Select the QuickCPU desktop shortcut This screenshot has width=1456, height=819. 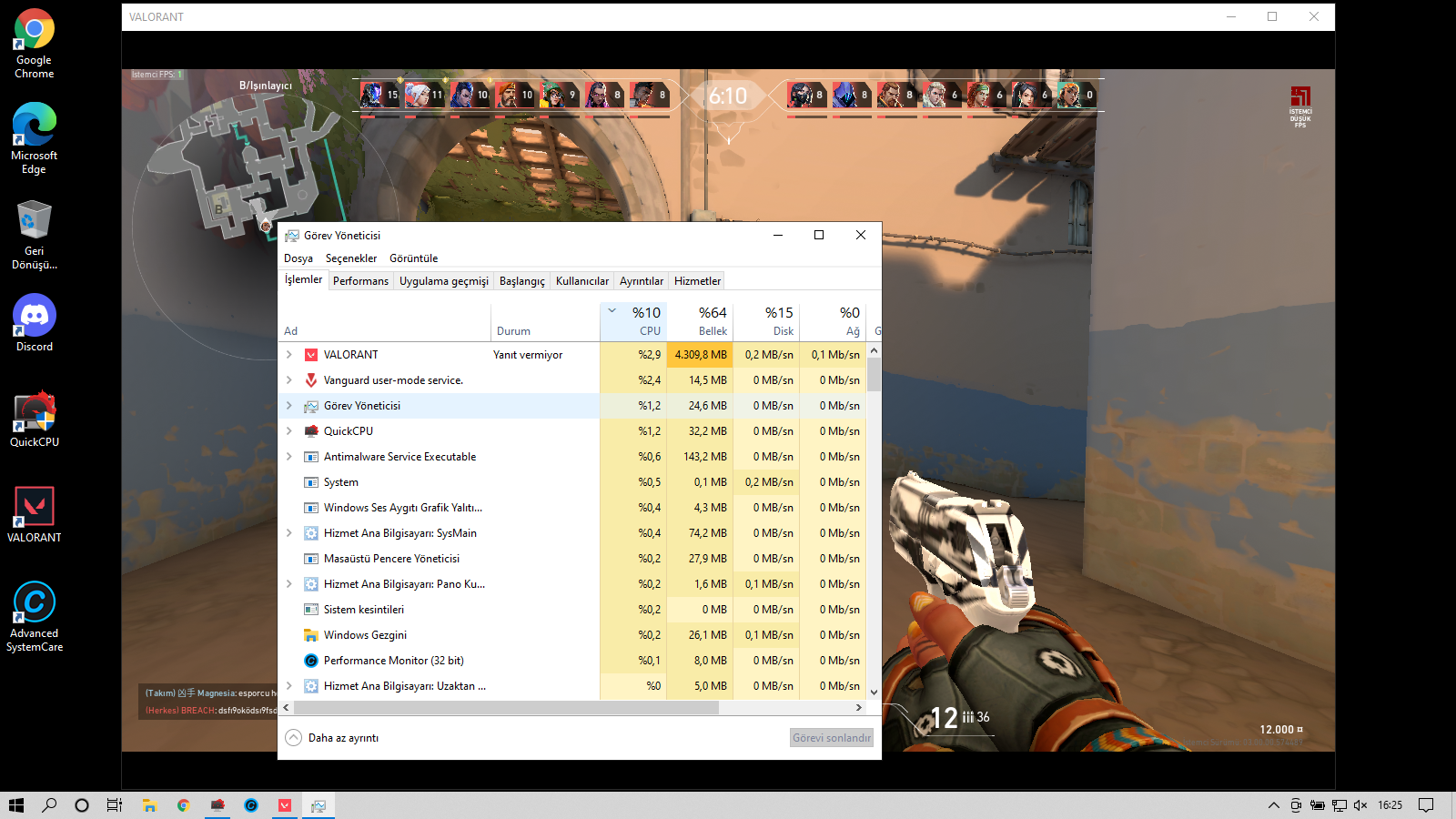35,419
